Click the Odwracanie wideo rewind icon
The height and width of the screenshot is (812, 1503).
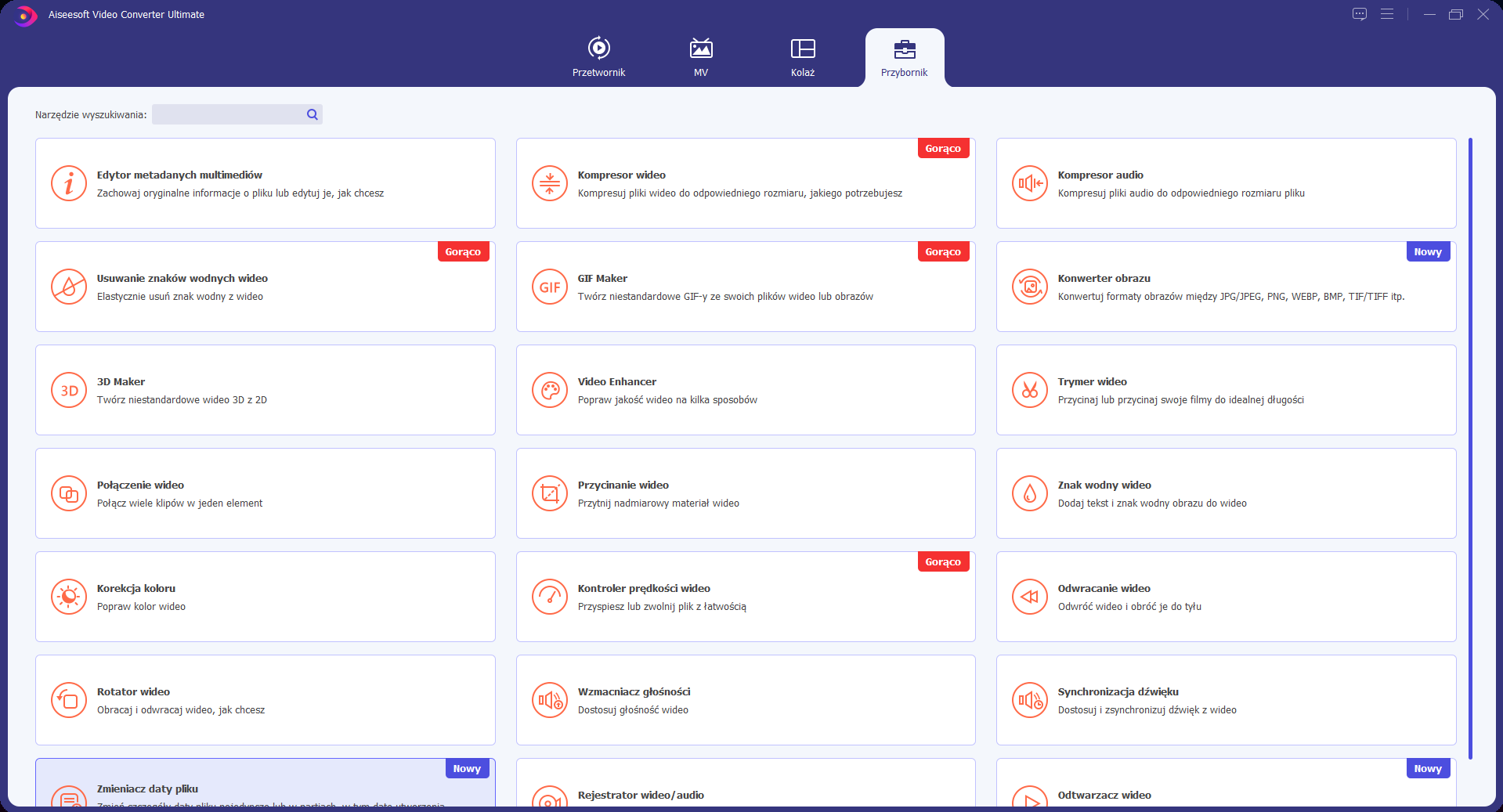pos(1030,597)
